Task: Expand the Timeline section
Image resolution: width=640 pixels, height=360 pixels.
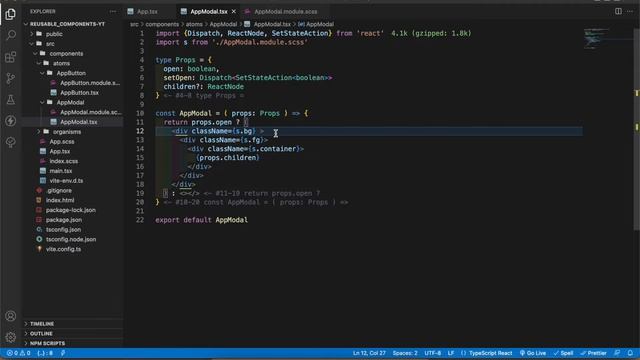Action: 42,324
